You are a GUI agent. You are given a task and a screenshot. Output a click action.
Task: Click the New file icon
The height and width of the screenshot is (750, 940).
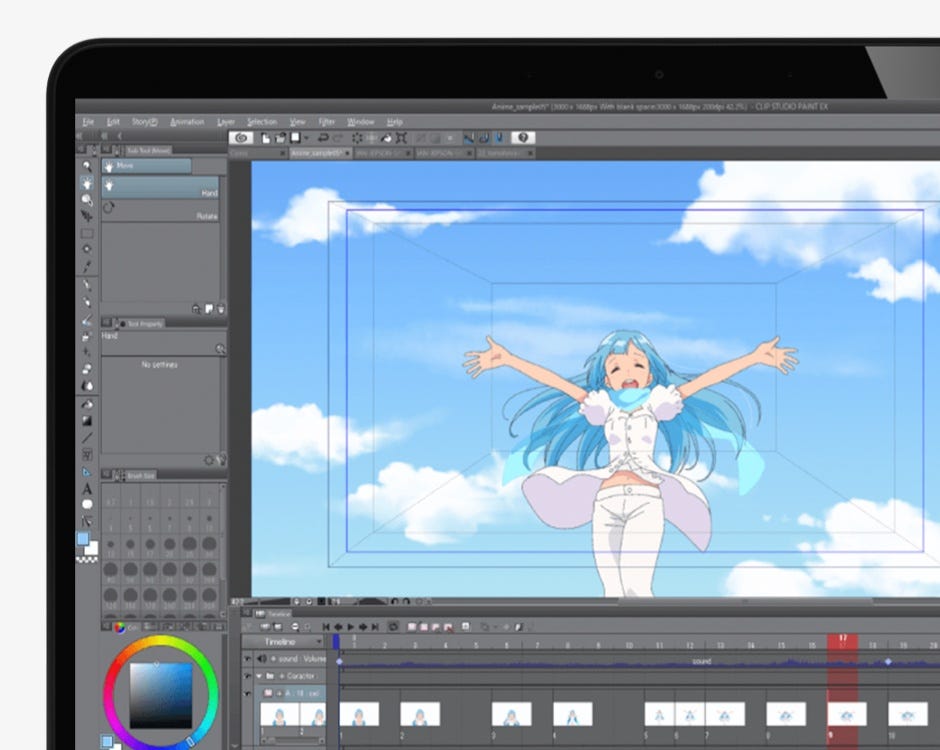pyautogui.click(x=266, y=138)
